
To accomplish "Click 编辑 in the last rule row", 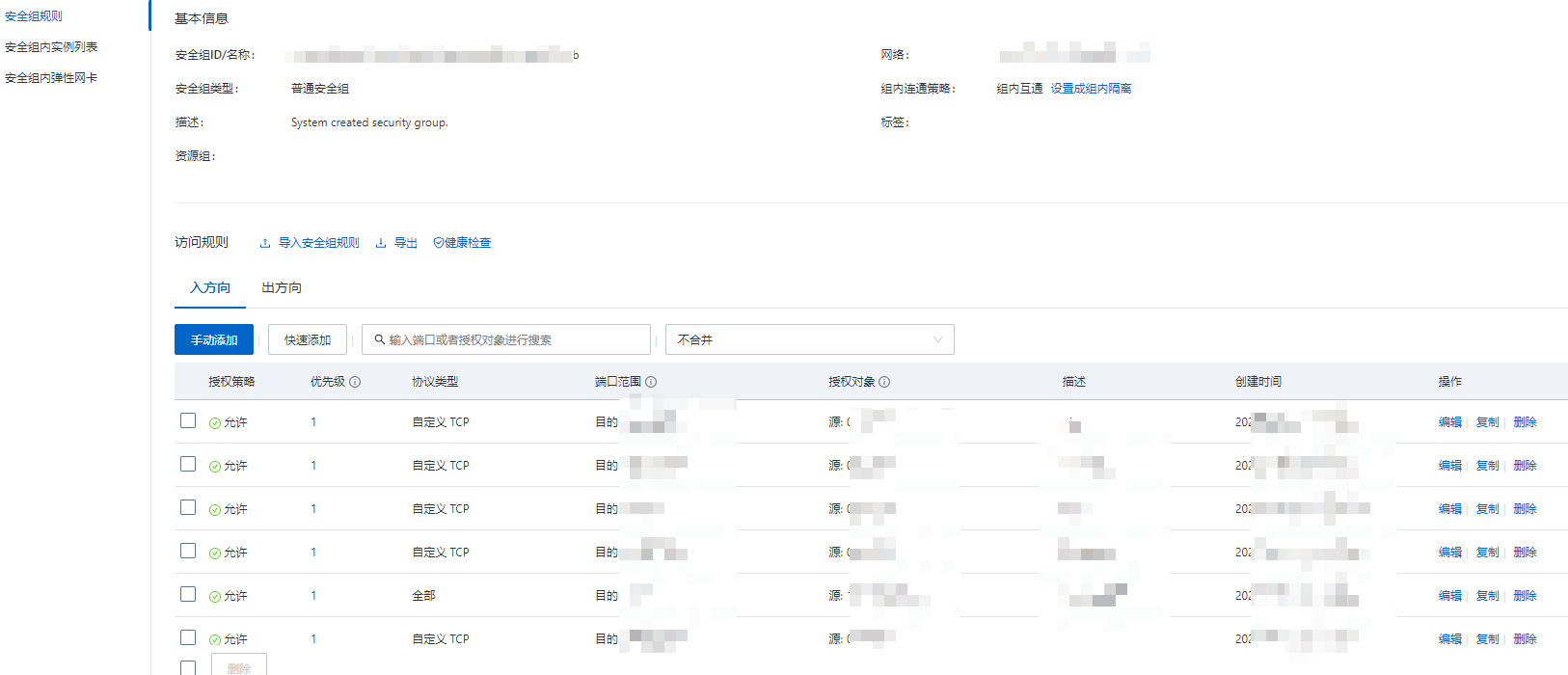I will [1450, 639].
